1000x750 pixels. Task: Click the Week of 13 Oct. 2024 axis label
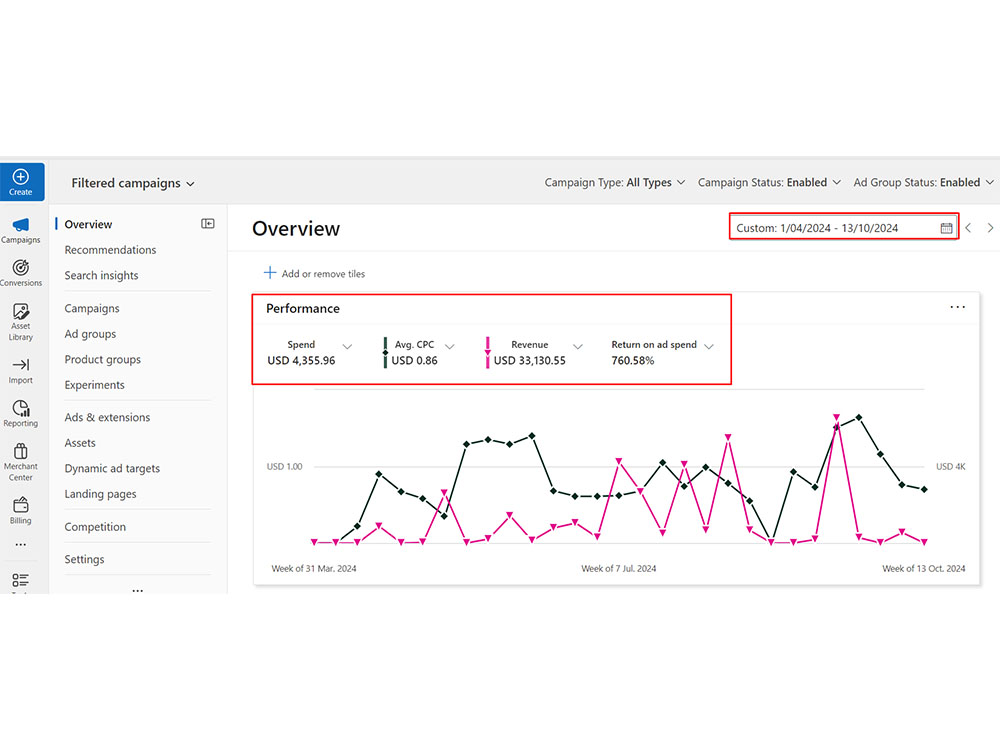923,568
